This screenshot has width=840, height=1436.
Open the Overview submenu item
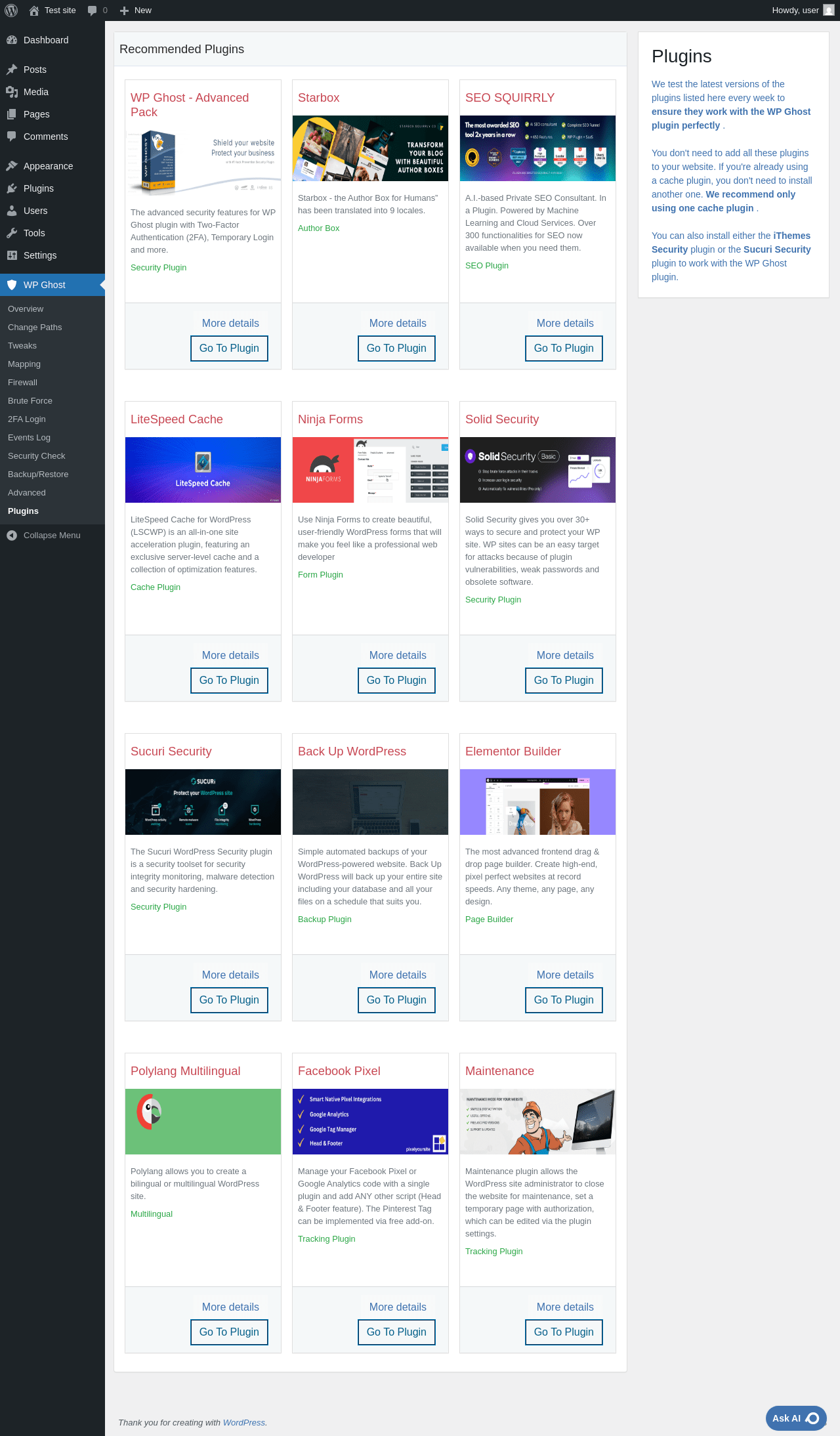(x=26, y=309)
